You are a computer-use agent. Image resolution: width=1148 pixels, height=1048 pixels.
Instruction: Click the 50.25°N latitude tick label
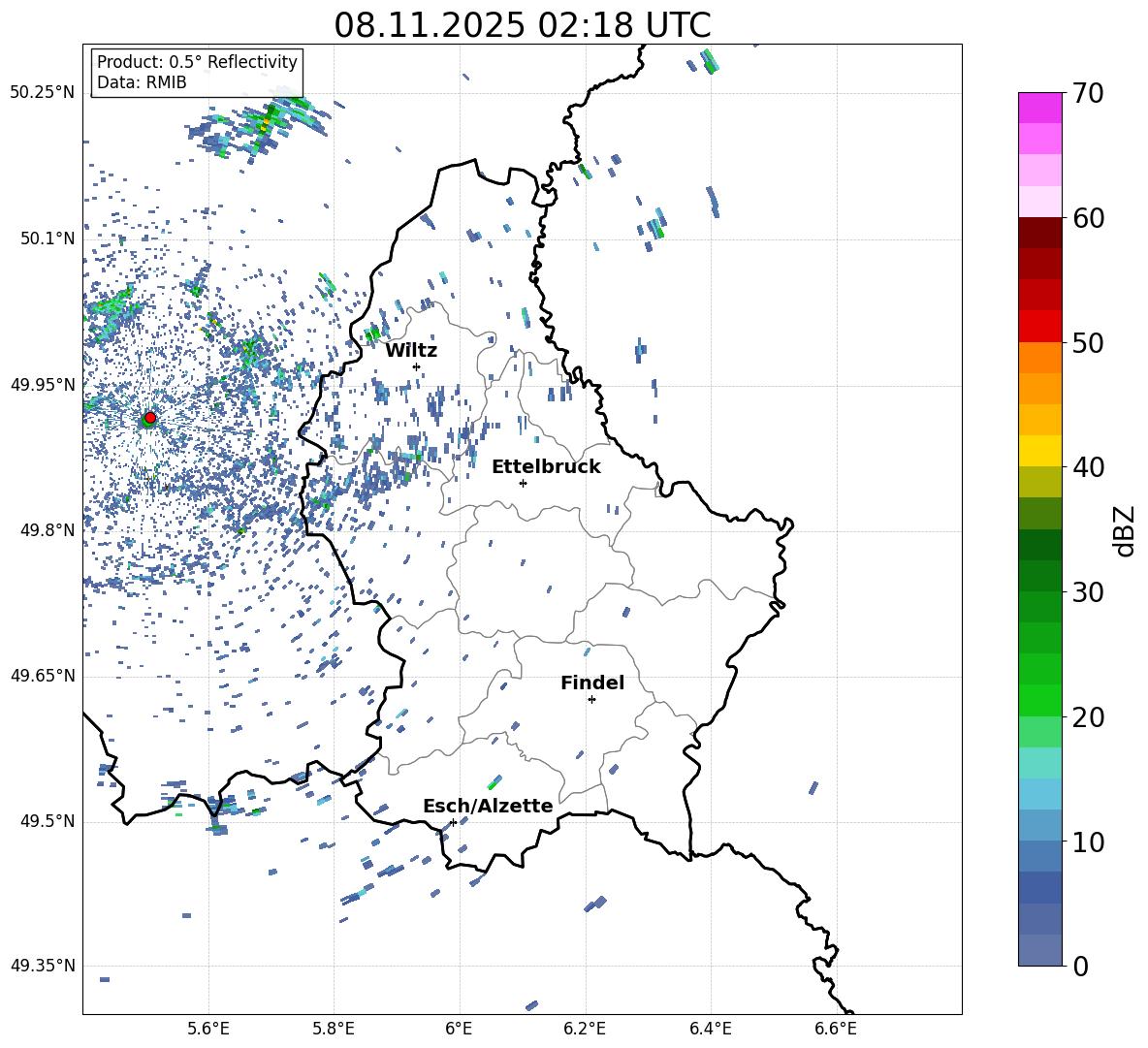click(43, 93)
